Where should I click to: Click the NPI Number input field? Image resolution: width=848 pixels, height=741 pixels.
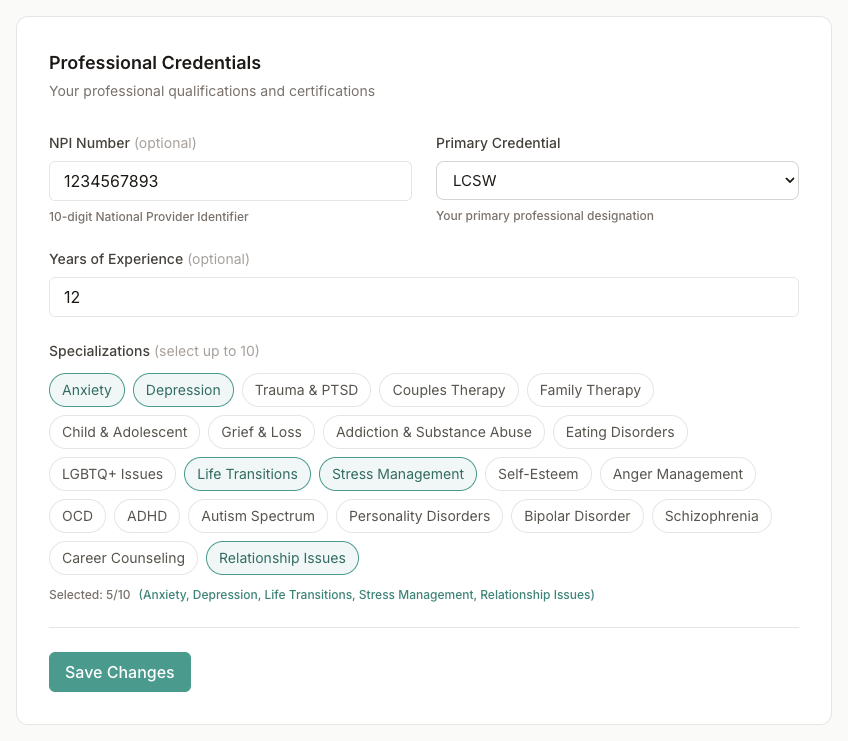pos(230,181)
